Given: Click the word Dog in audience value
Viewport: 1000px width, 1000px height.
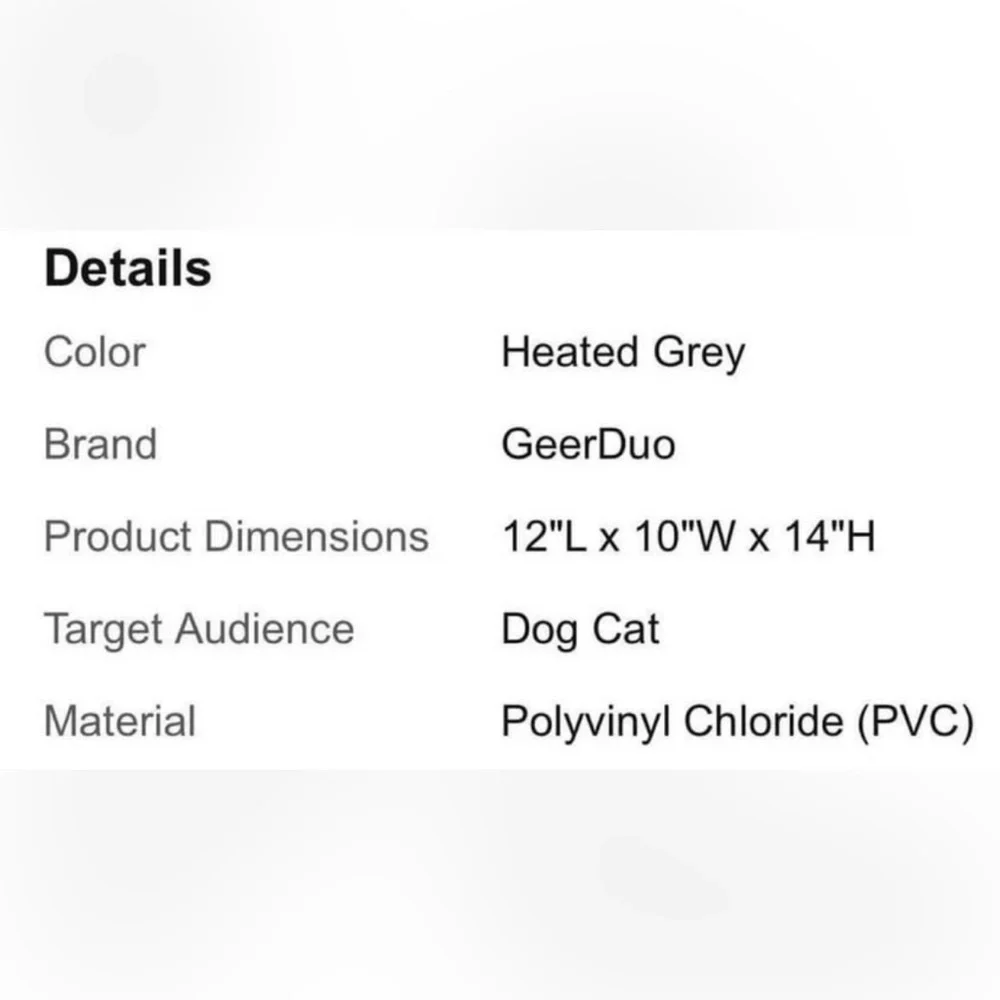Looking at the screenshot, I should pos(540,630).
